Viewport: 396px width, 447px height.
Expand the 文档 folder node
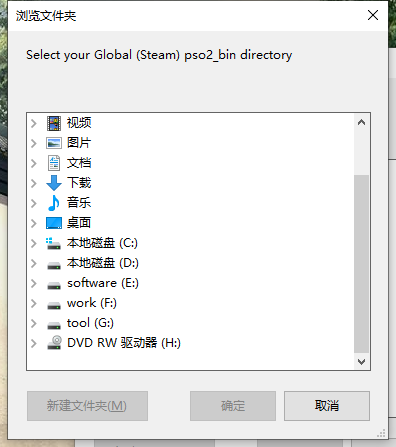34,163
